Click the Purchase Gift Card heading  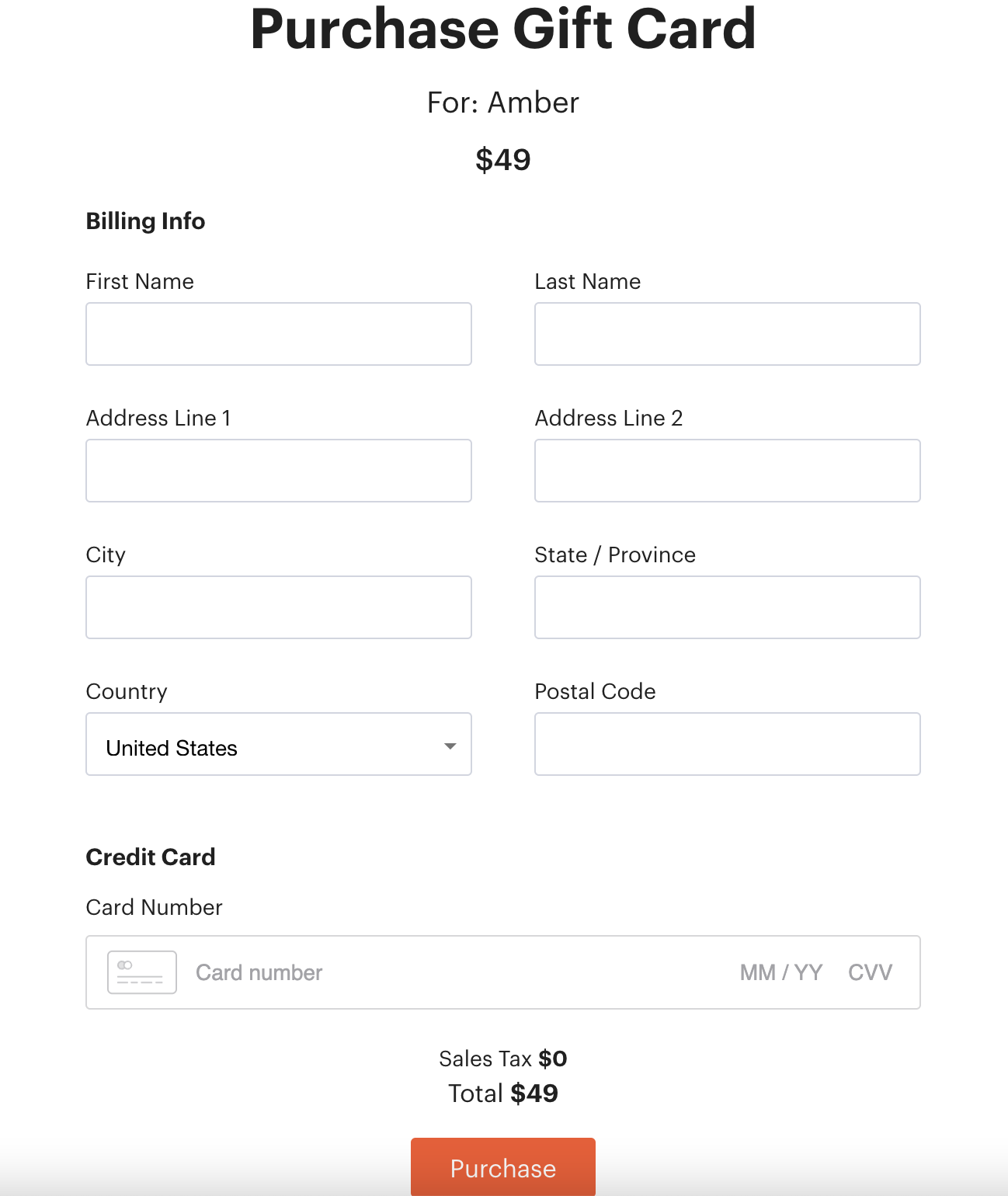tap(503, 30)
